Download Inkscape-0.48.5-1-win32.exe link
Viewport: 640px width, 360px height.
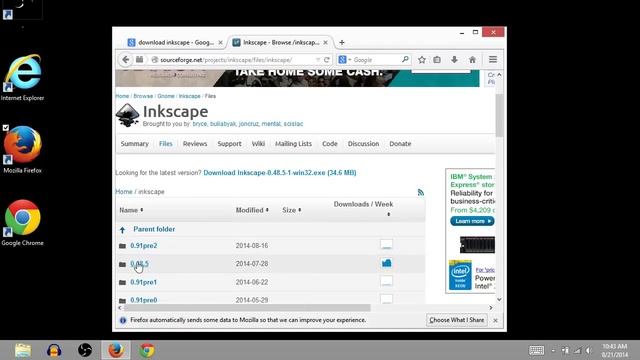pos(280,173)
